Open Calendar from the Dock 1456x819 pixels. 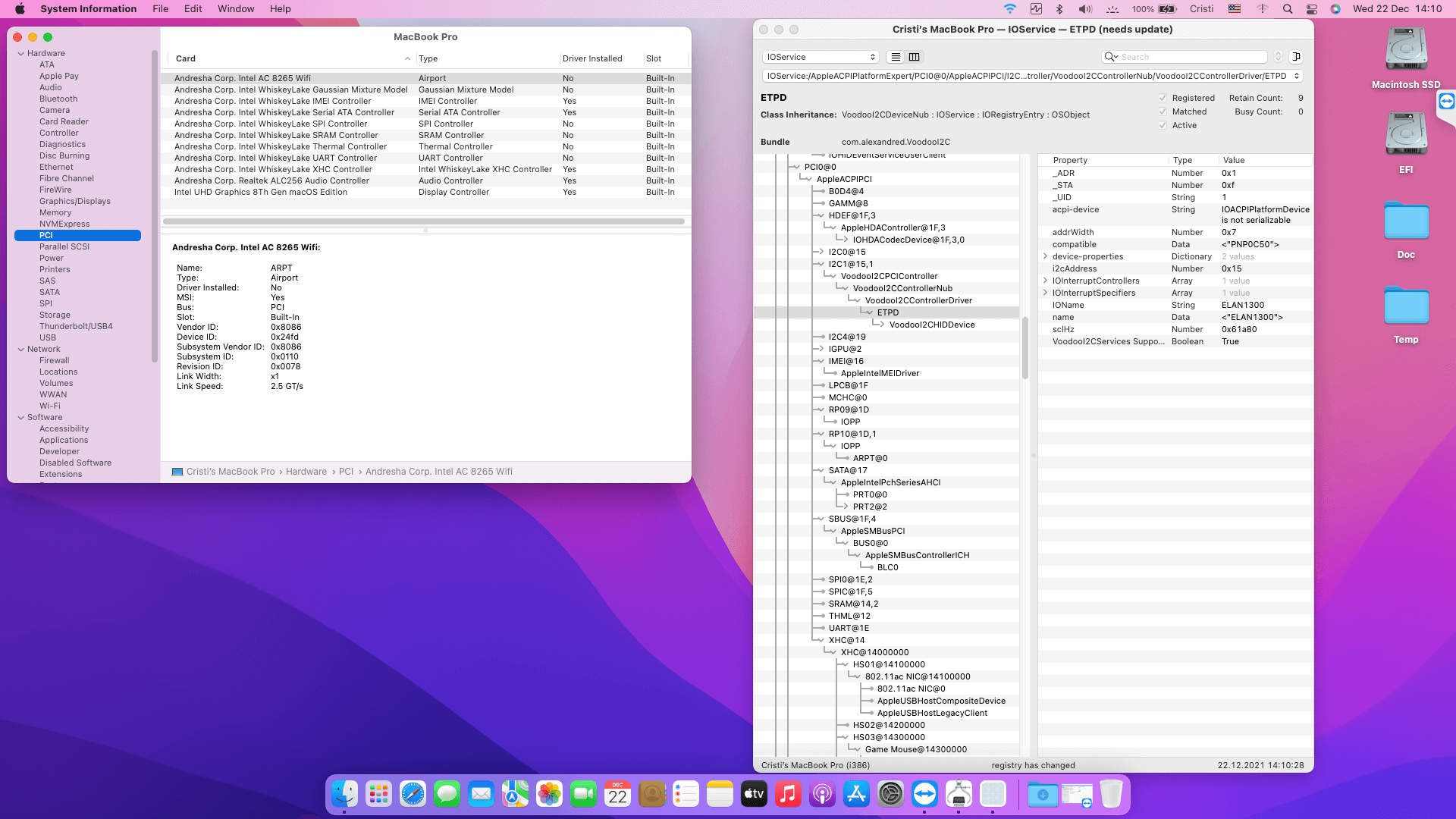(x=617, y=794)
